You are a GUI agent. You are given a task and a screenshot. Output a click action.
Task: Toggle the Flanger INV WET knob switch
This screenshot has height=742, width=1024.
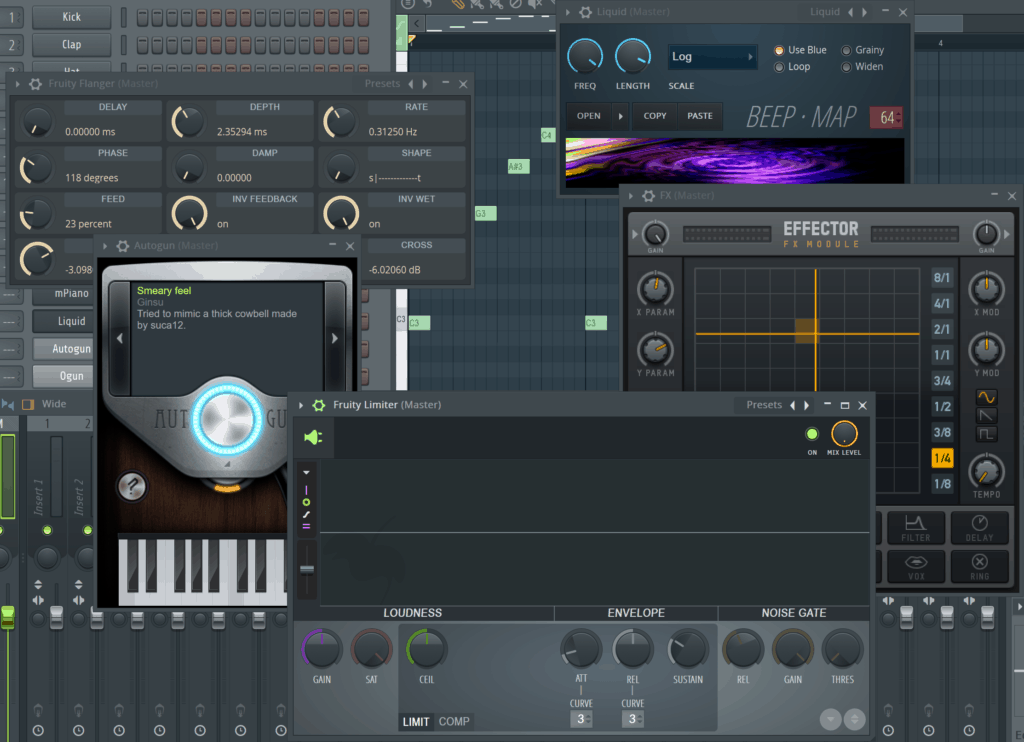341,214
